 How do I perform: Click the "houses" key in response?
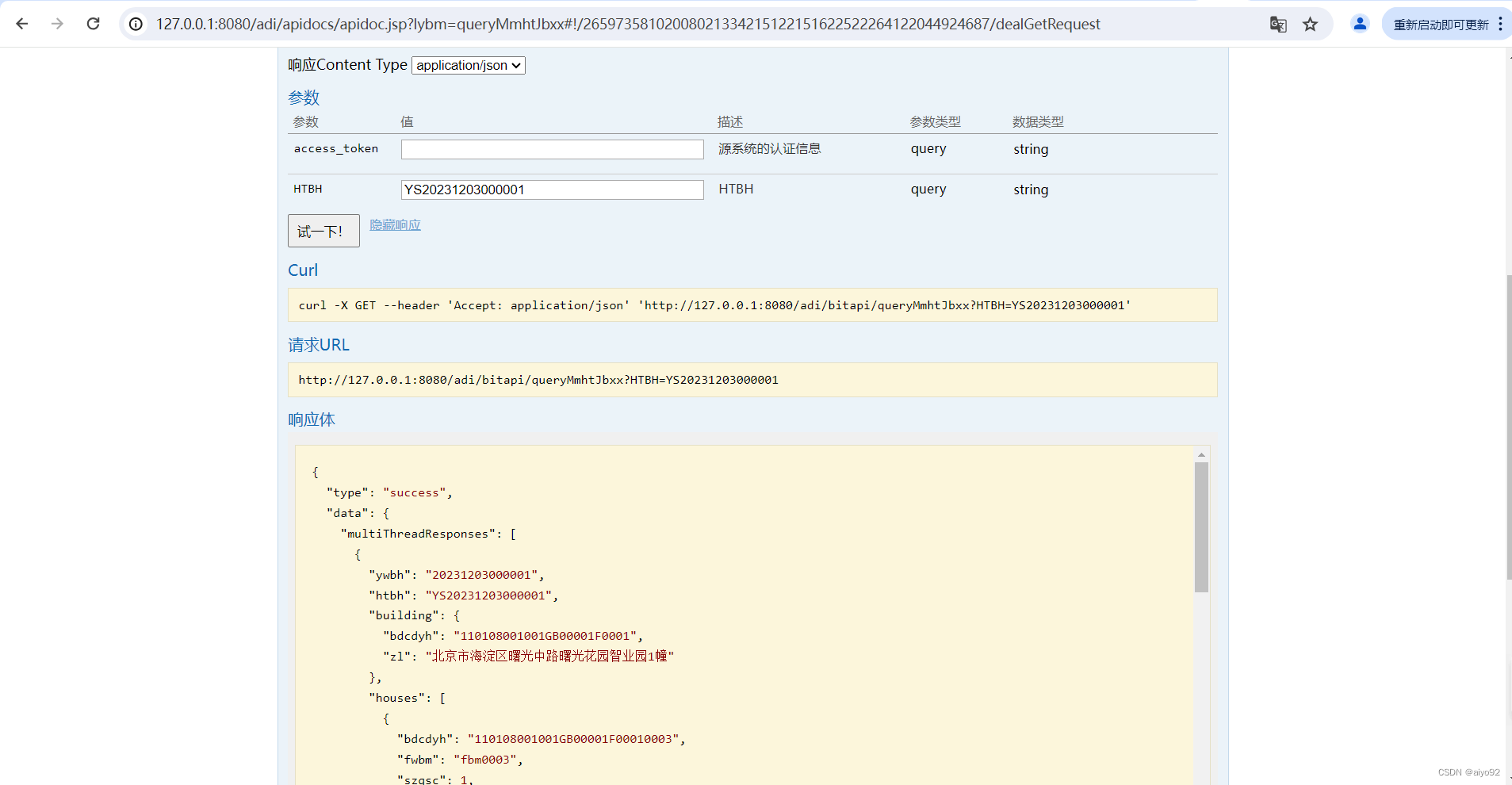click(x=396, y=698)
